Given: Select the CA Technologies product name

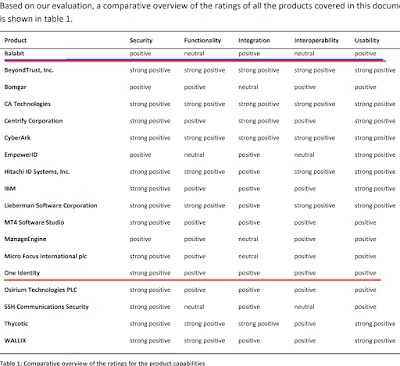Looking at the screenshot, I should tap(27, 104).
